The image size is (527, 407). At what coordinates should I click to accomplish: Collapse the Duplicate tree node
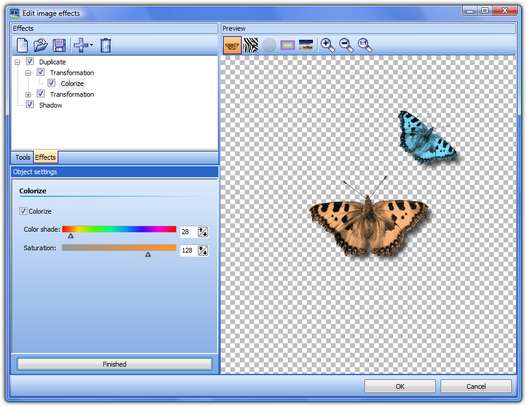[x=17, y=62]
